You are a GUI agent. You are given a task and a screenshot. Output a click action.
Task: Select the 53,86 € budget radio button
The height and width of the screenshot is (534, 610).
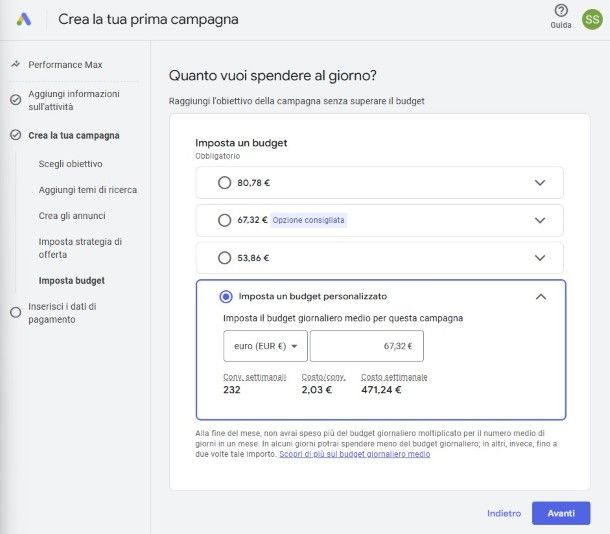(x=224, y=257)
